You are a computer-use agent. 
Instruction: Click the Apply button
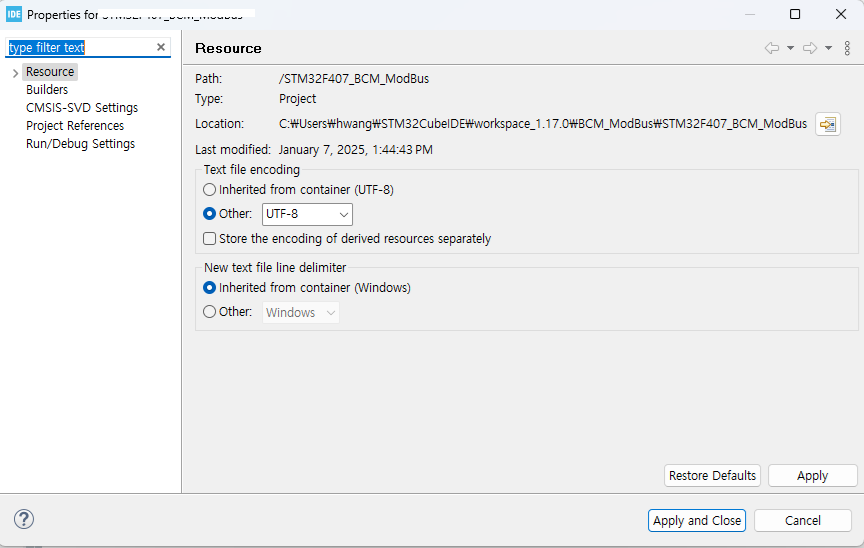[813, 476]
